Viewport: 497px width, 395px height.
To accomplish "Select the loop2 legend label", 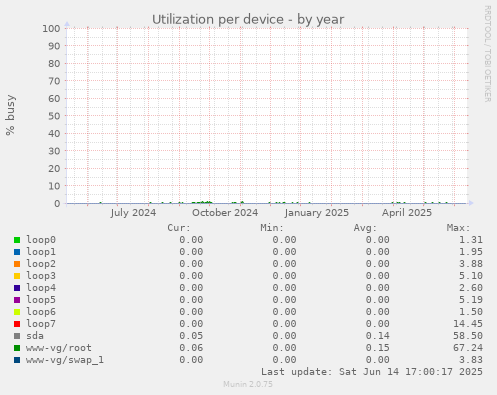I will pos(41,264).
